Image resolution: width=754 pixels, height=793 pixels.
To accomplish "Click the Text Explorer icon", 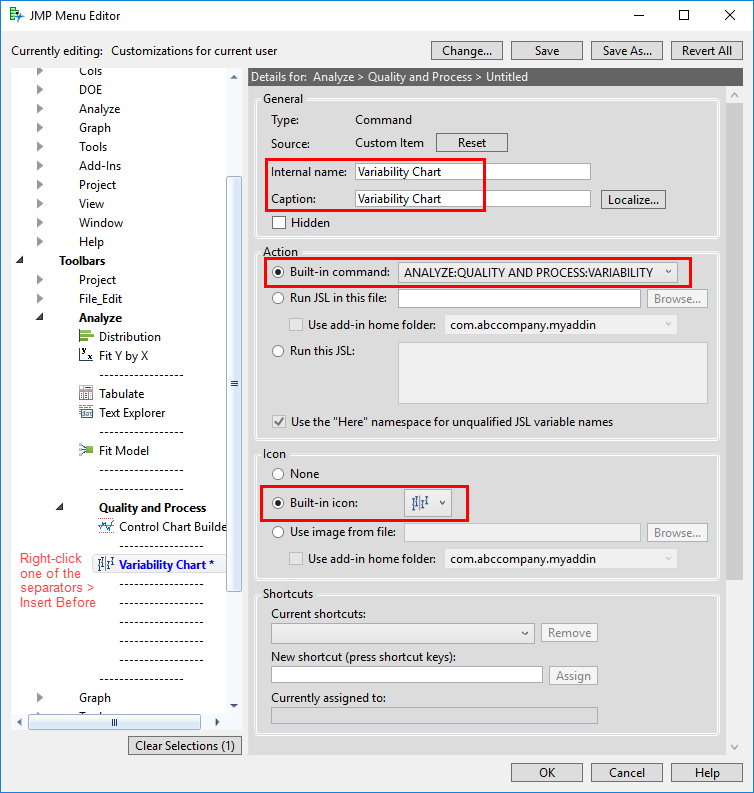I will tap(86, 412).
